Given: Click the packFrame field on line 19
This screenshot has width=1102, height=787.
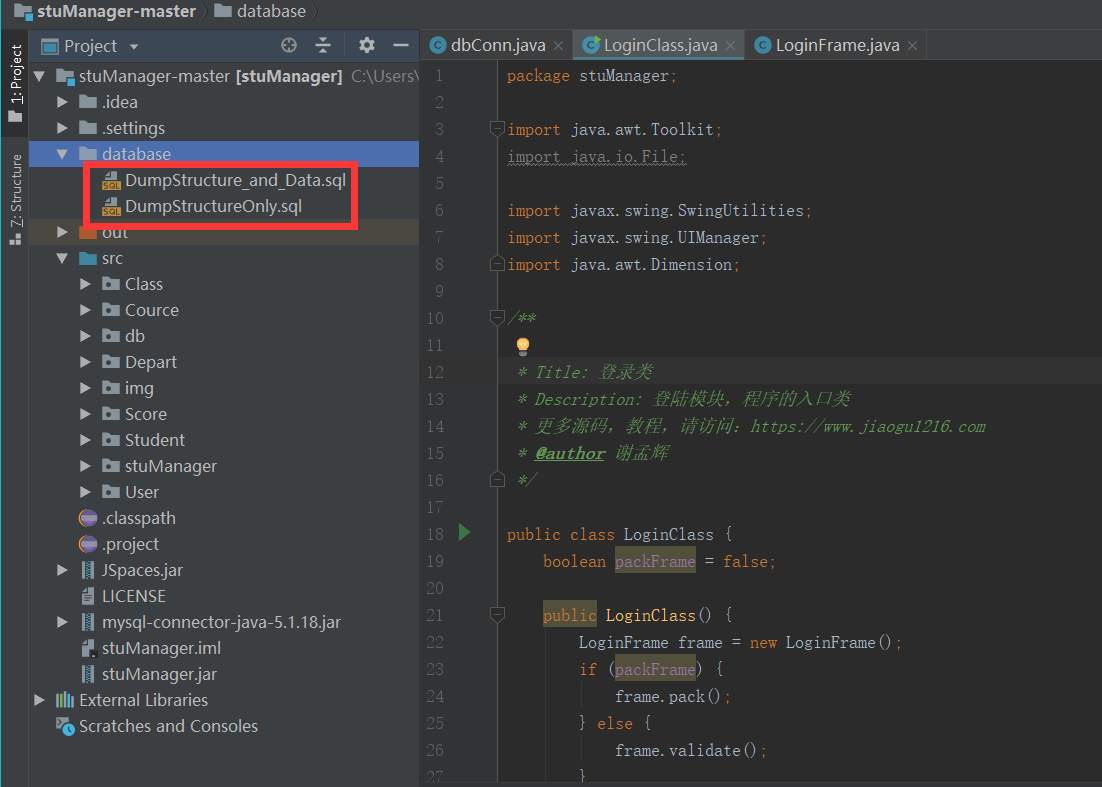Looking at the screenshot, I should (x=655, y=561).
